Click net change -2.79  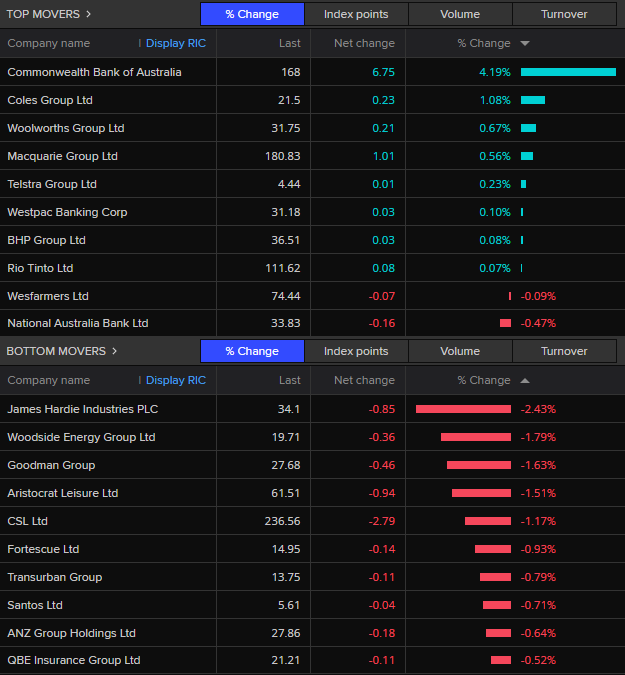382,521
